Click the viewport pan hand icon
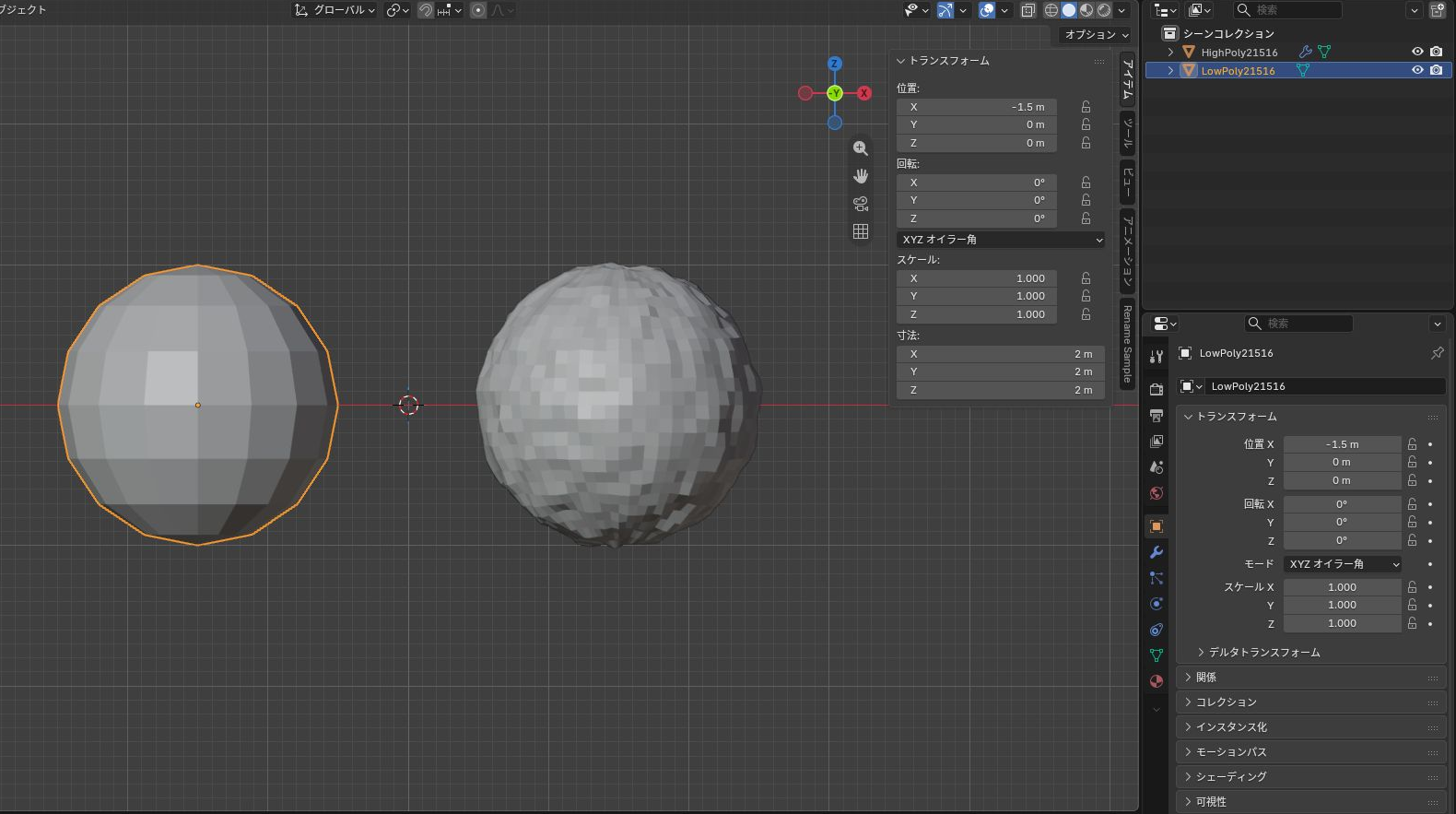This screenshot has width=1456, height=814. click(x=861, y=176)
